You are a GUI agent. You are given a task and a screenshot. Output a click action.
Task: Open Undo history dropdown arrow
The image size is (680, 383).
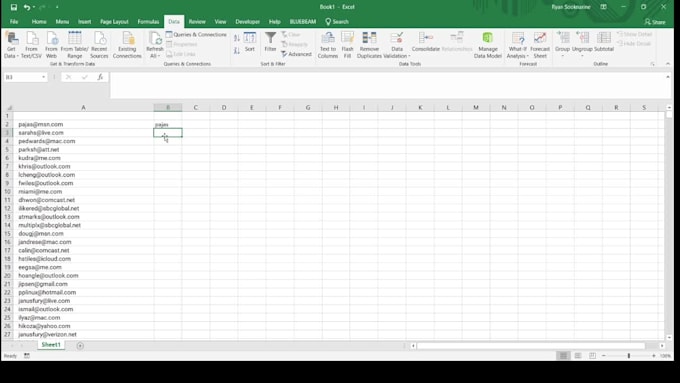(x=34, y=7)
